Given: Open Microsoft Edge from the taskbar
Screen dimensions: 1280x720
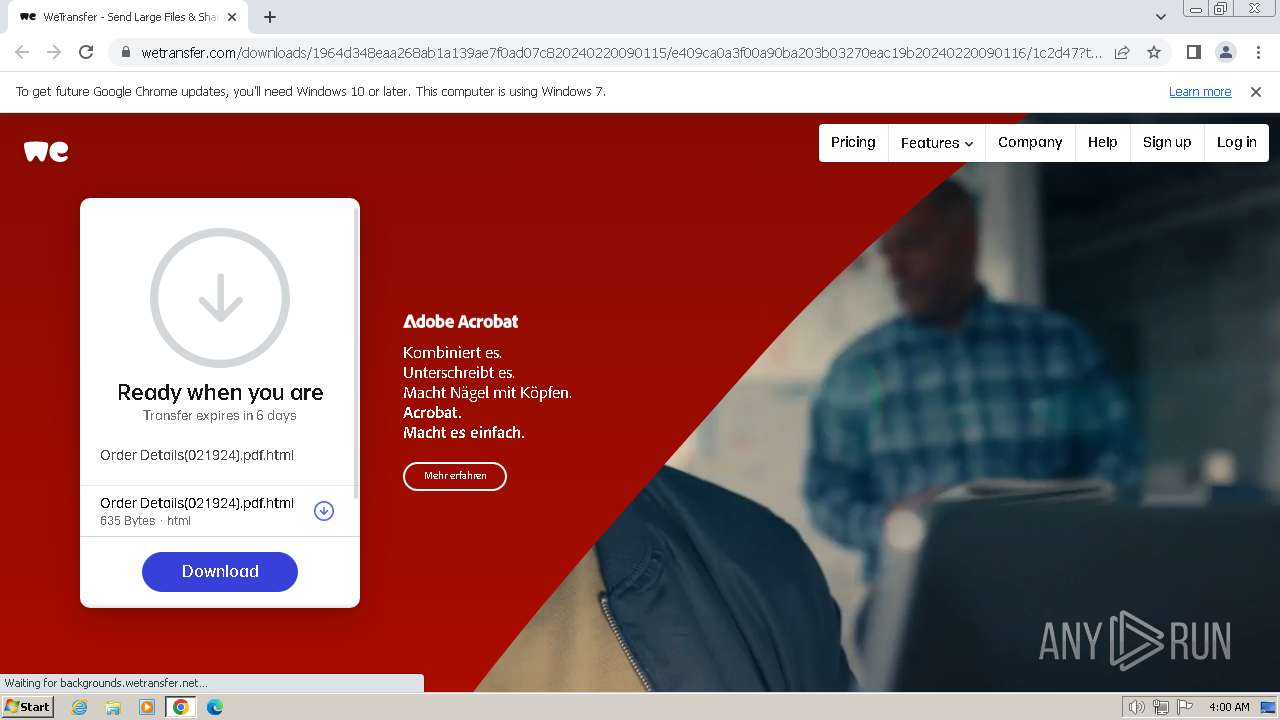Looking at the screenshot, I should 215,707.
